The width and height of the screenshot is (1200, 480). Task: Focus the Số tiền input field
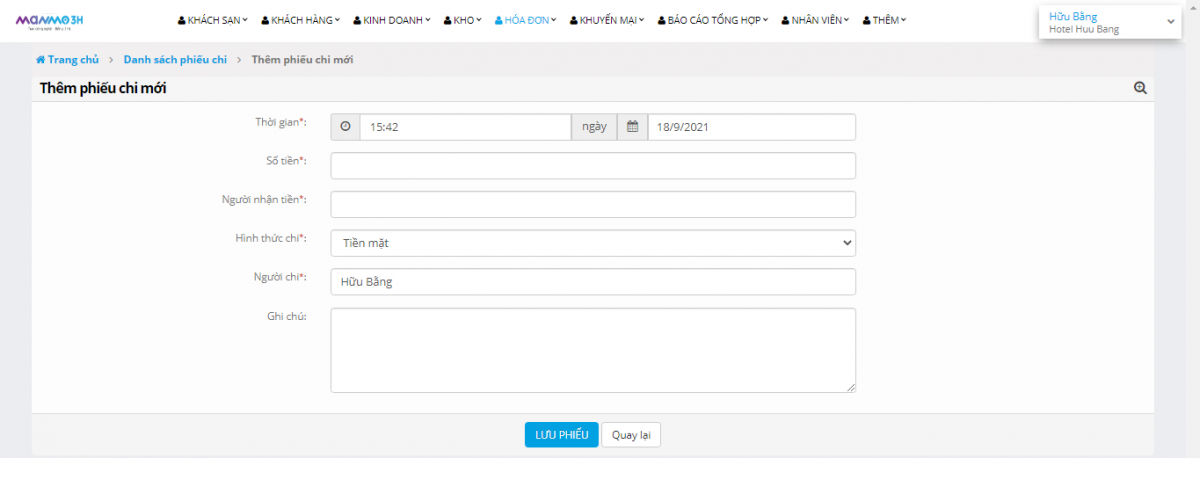592,166
